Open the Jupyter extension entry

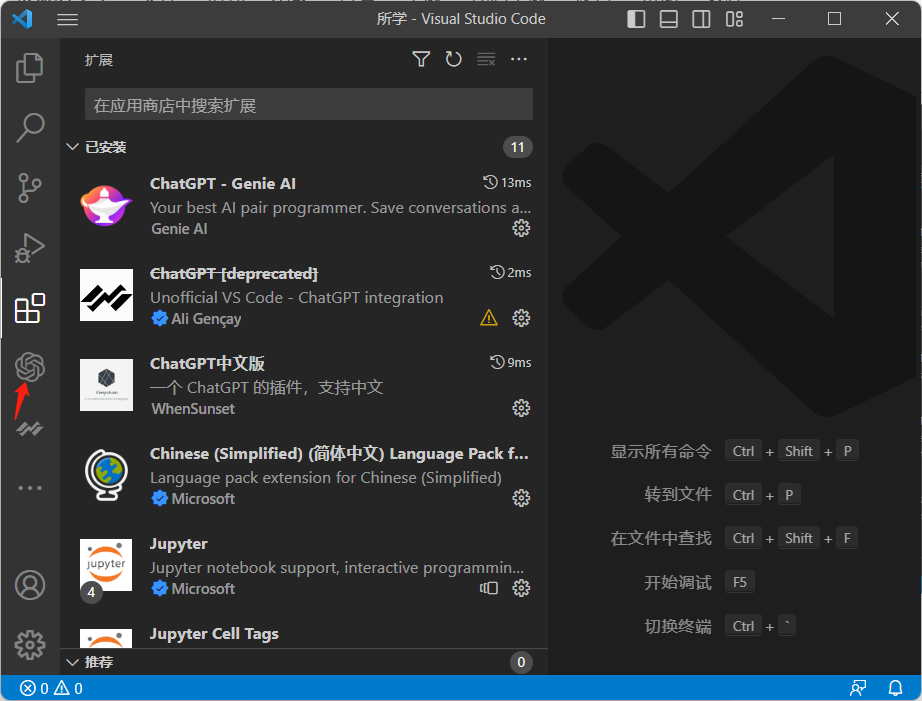[x=304, y=566]
